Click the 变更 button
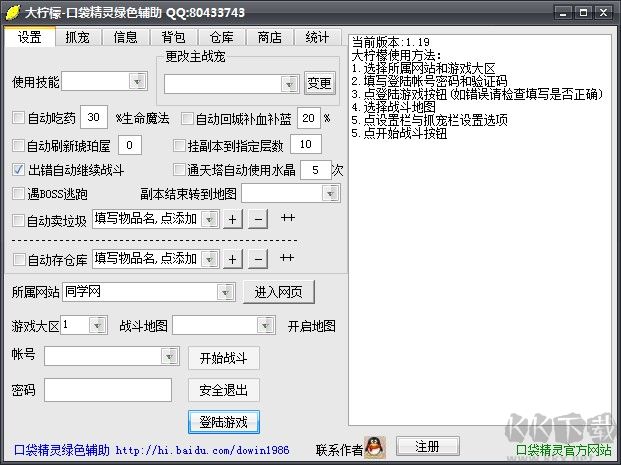621x465 pixels. pyautogui.click(x=320, y=83)
